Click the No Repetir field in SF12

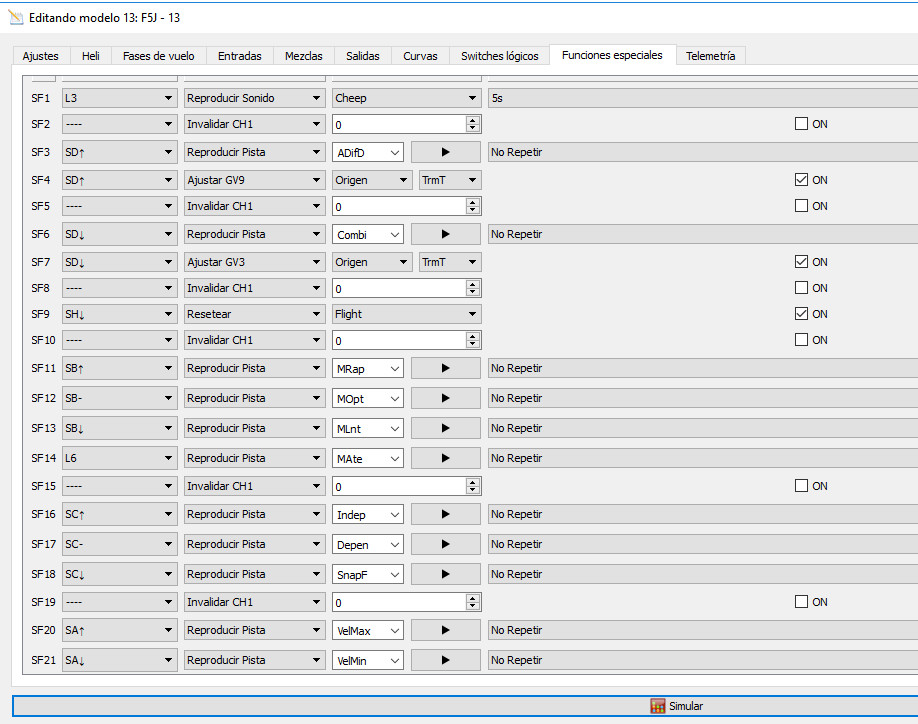click(700, 398)
